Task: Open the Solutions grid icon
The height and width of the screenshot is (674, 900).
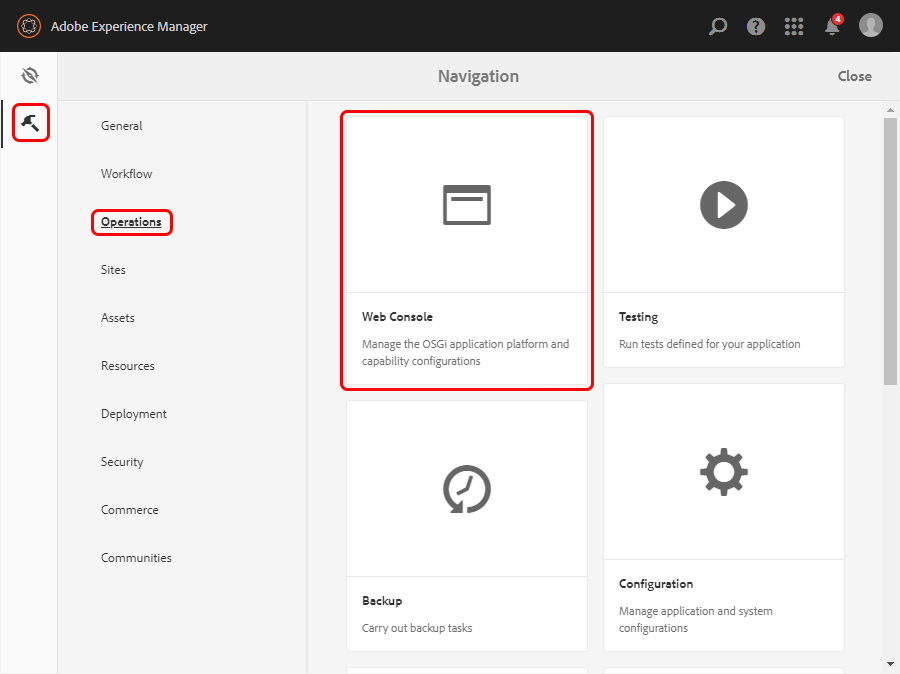Action: point(794,26)
